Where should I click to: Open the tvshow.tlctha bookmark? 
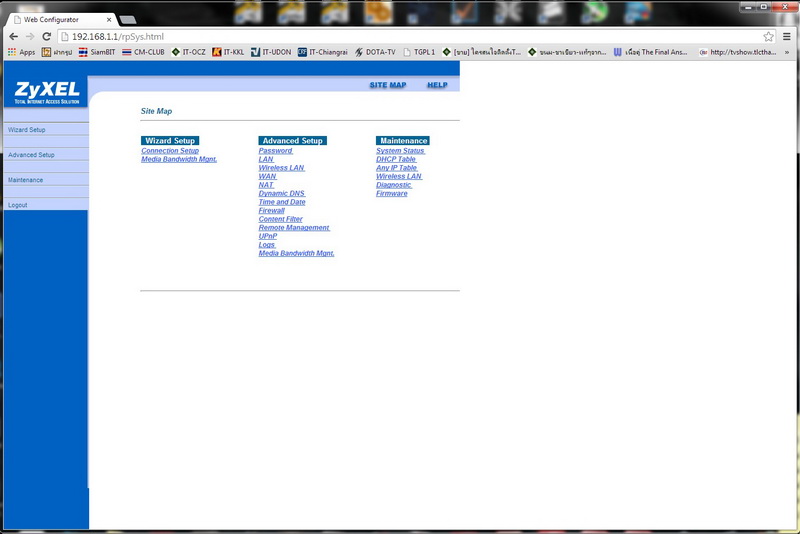coord(738,52)
